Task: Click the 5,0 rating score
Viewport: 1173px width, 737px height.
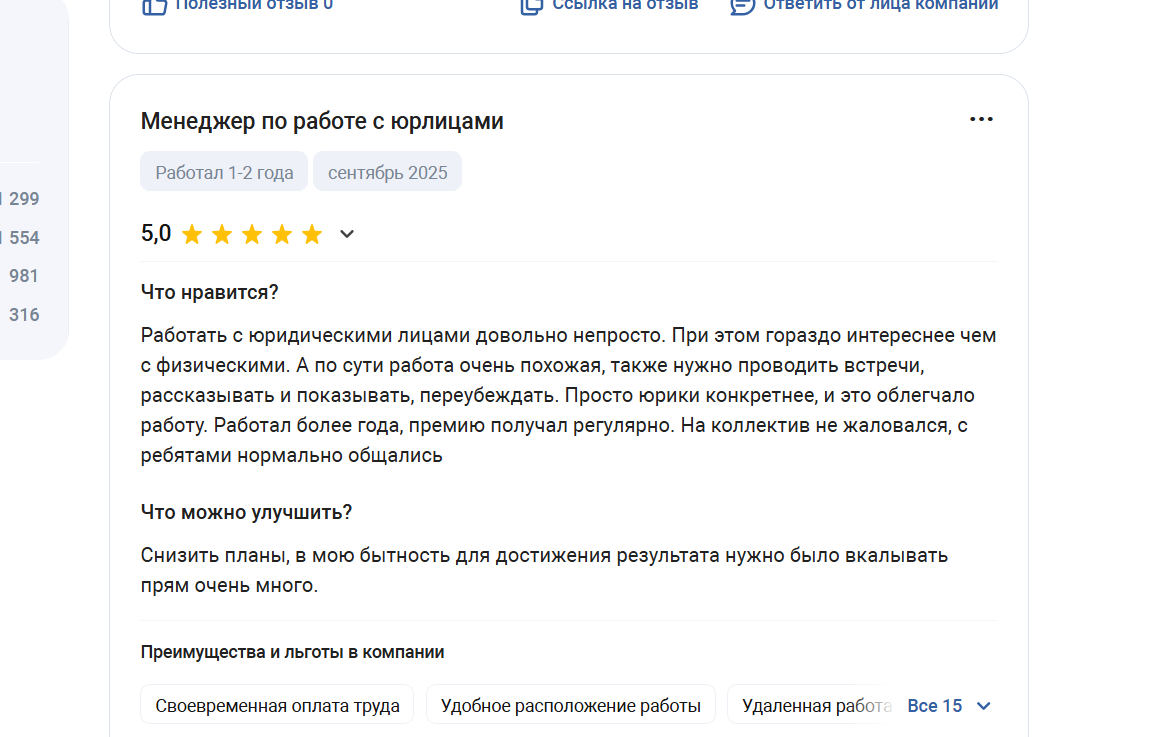Action: [x=156, y=233]
